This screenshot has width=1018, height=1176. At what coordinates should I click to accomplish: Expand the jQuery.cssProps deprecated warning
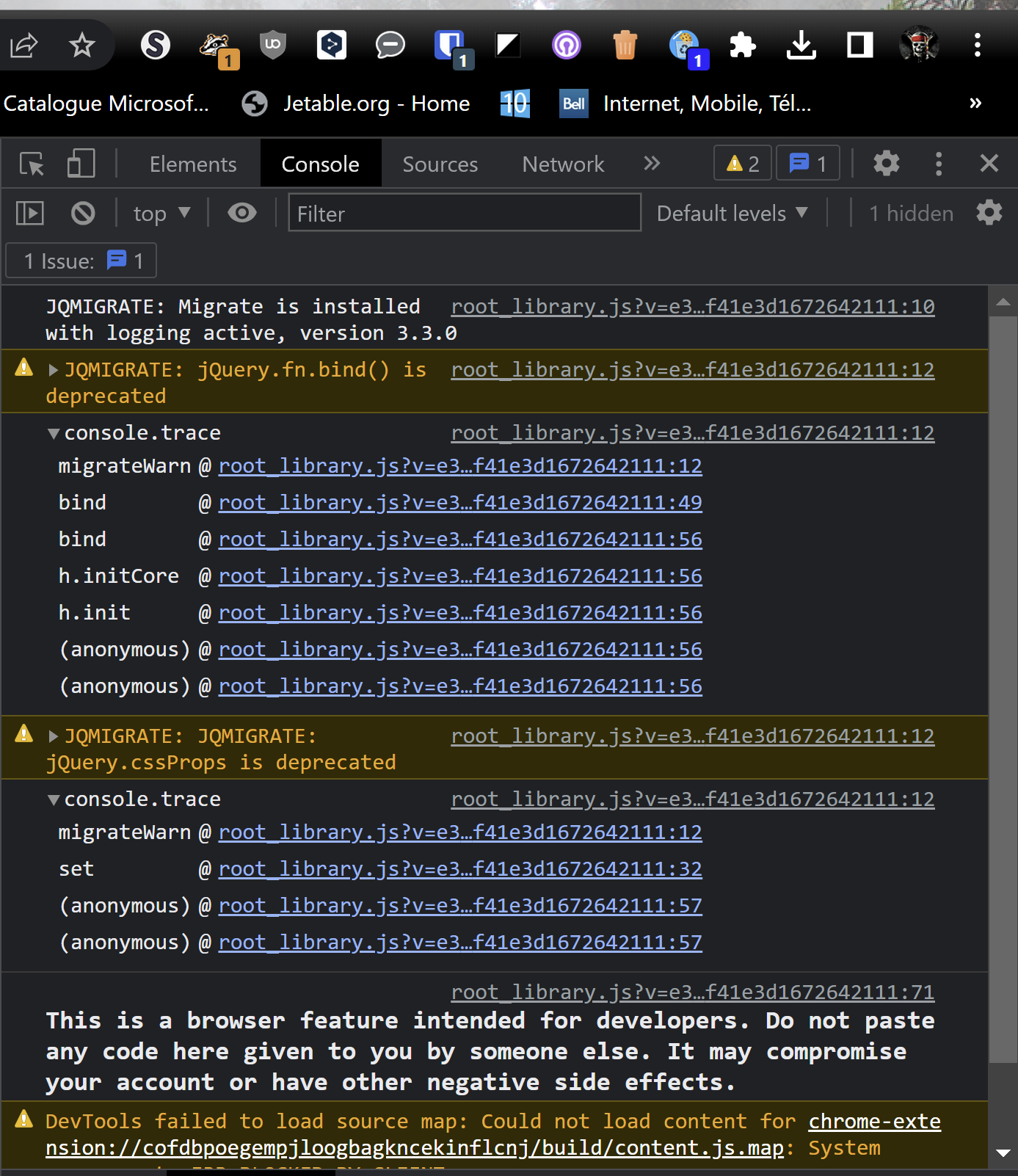click(x=53, y=736)
